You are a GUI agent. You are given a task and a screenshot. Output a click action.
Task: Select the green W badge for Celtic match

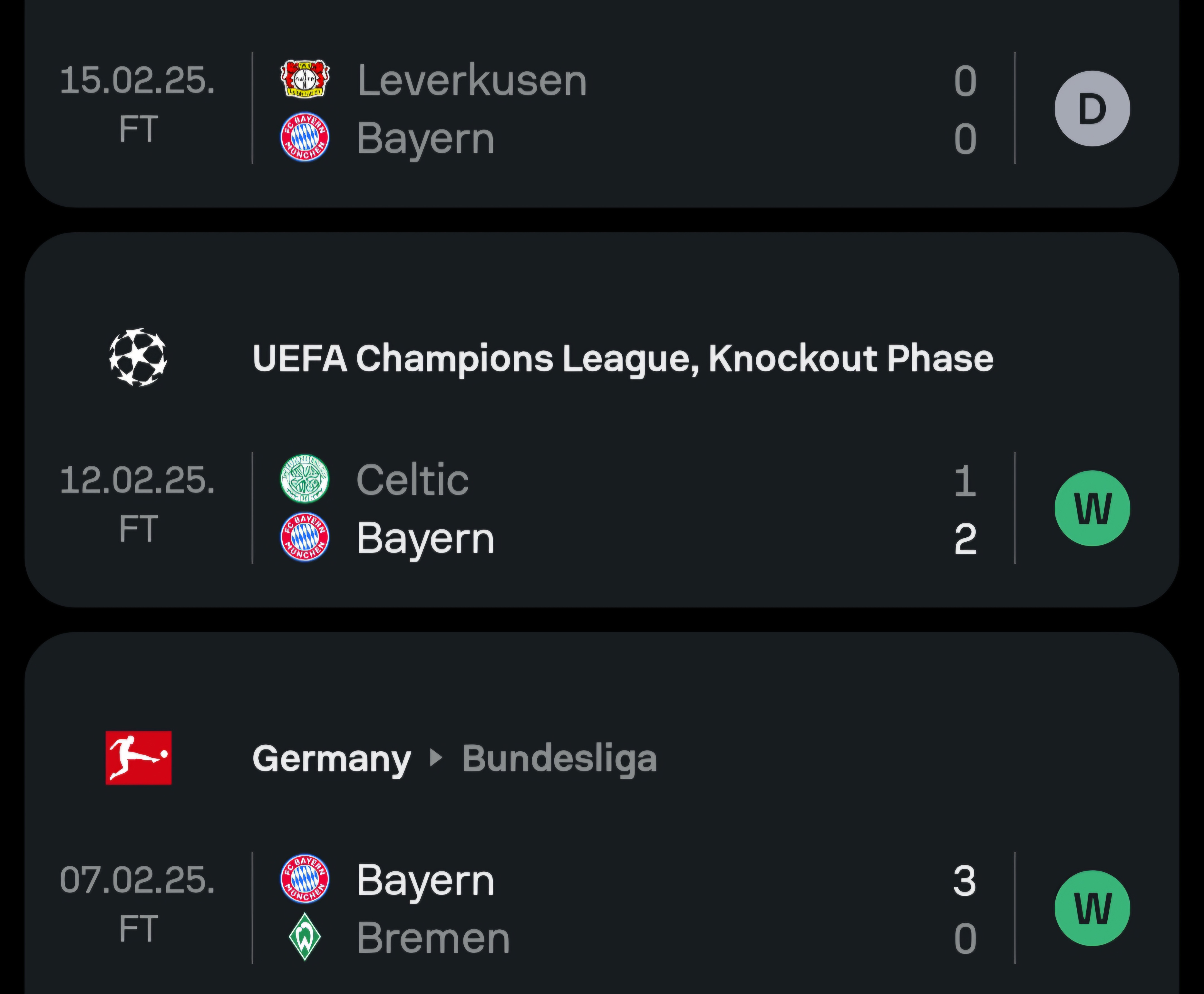(x=1092, y=508)
